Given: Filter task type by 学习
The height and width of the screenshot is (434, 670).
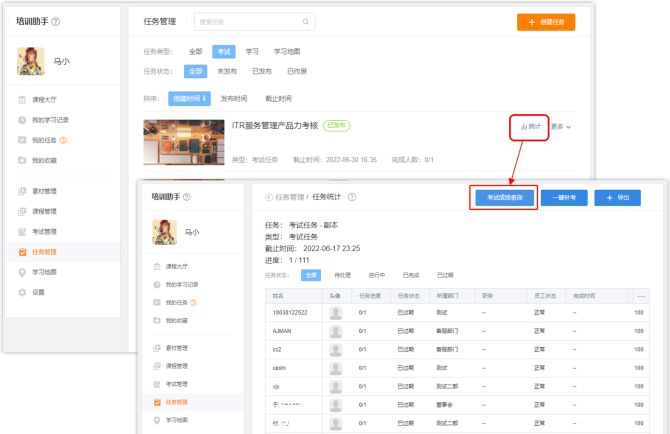Looking at the screenshot, I should [x=252, y=50].
